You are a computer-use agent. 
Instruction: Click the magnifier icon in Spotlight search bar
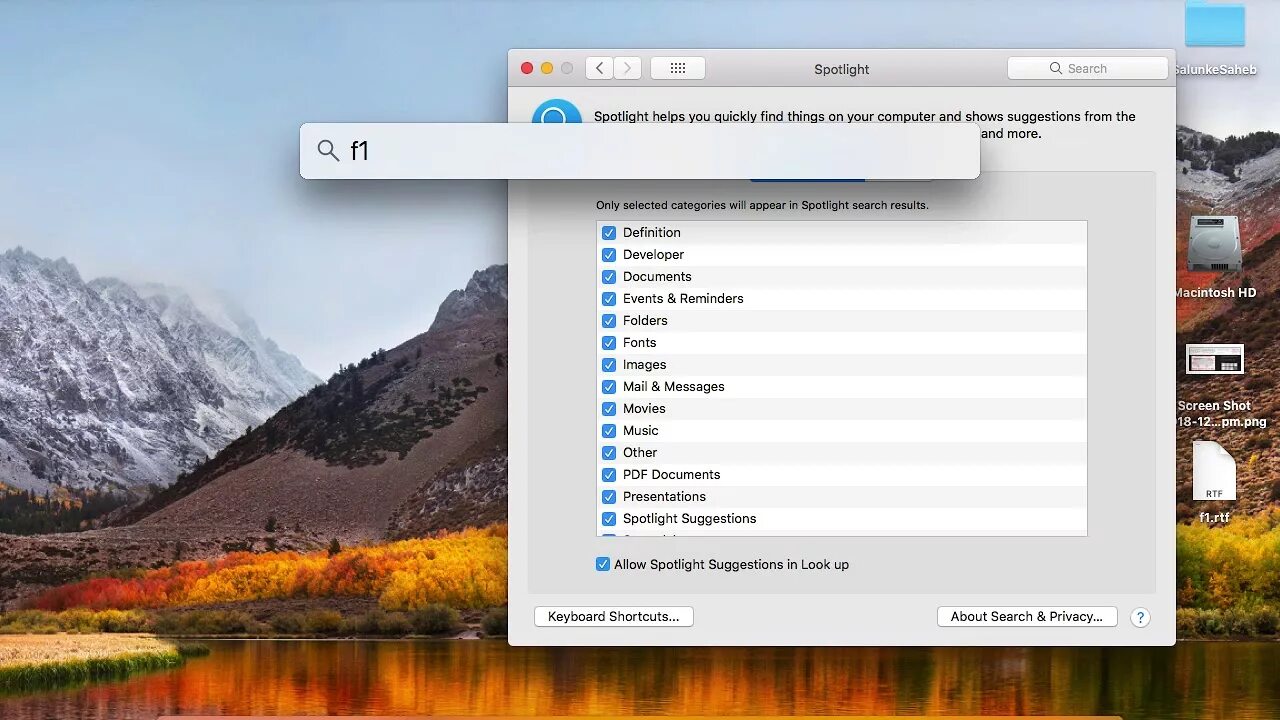tap(328, 151)
